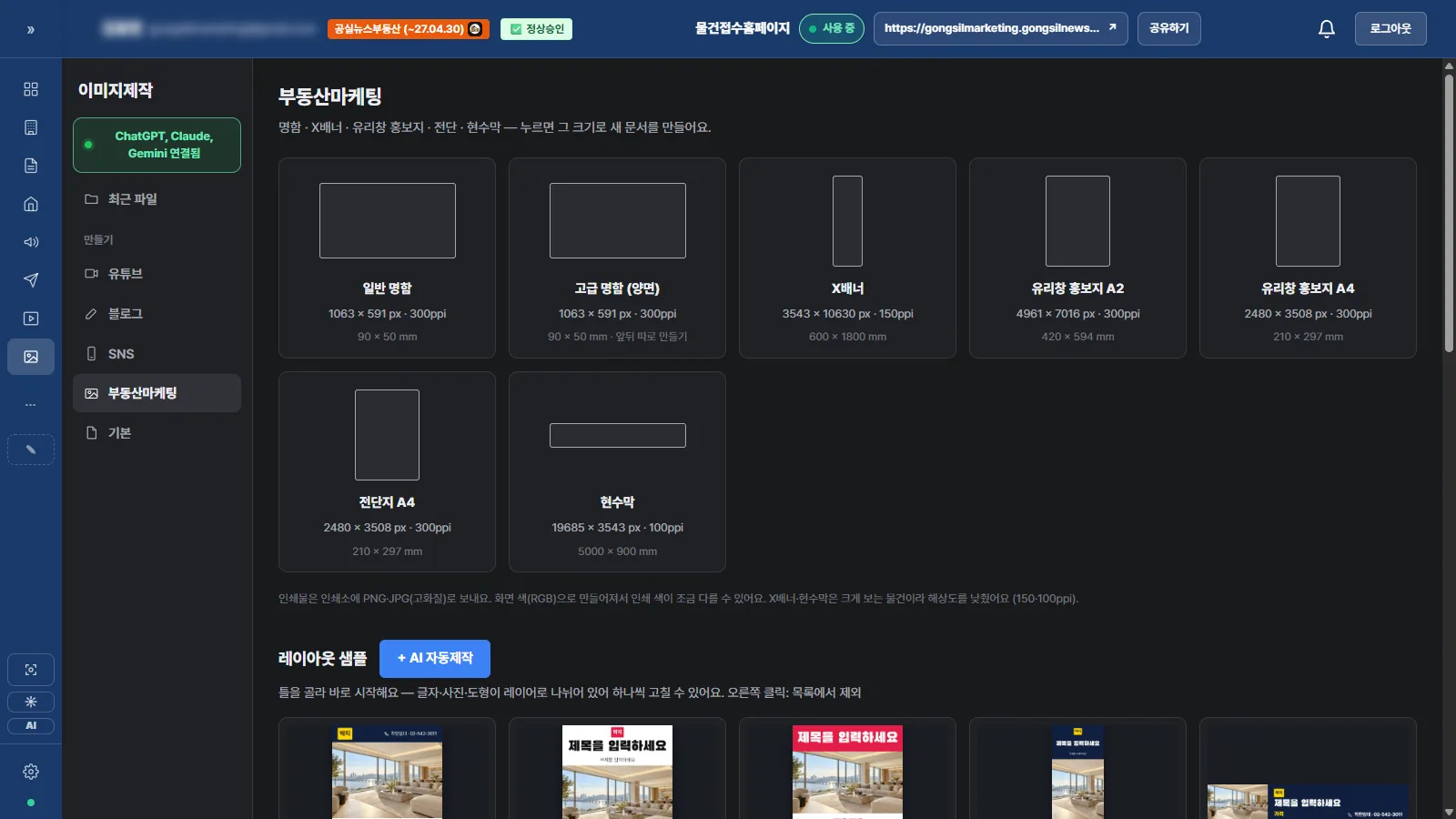Create 유리창 홍보지 A4 document preset
1456x819 pixels.
click(x=1308, y=258)
